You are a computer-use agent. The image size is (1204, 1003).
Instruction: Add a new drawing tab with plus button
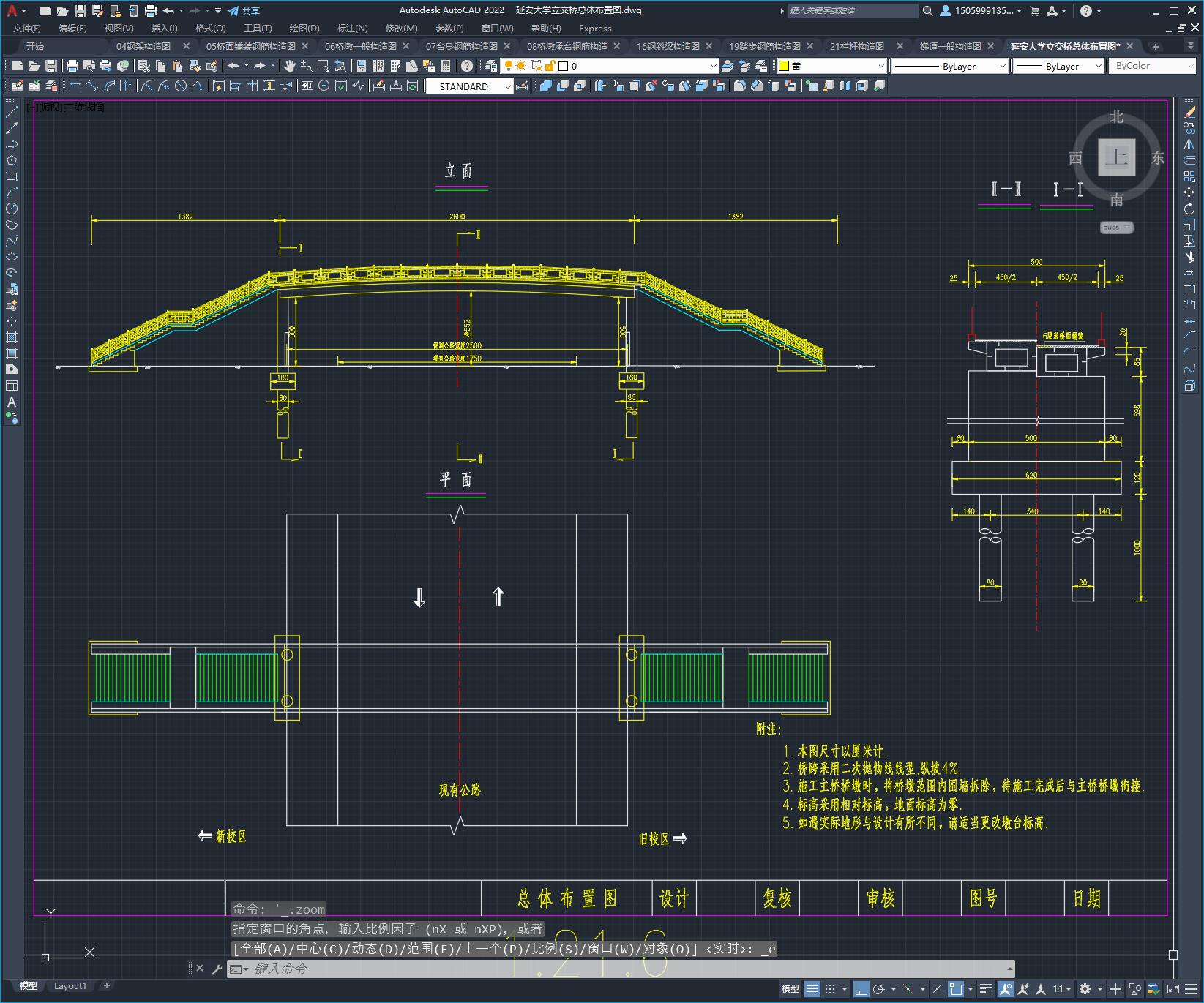pos(1156,46)
